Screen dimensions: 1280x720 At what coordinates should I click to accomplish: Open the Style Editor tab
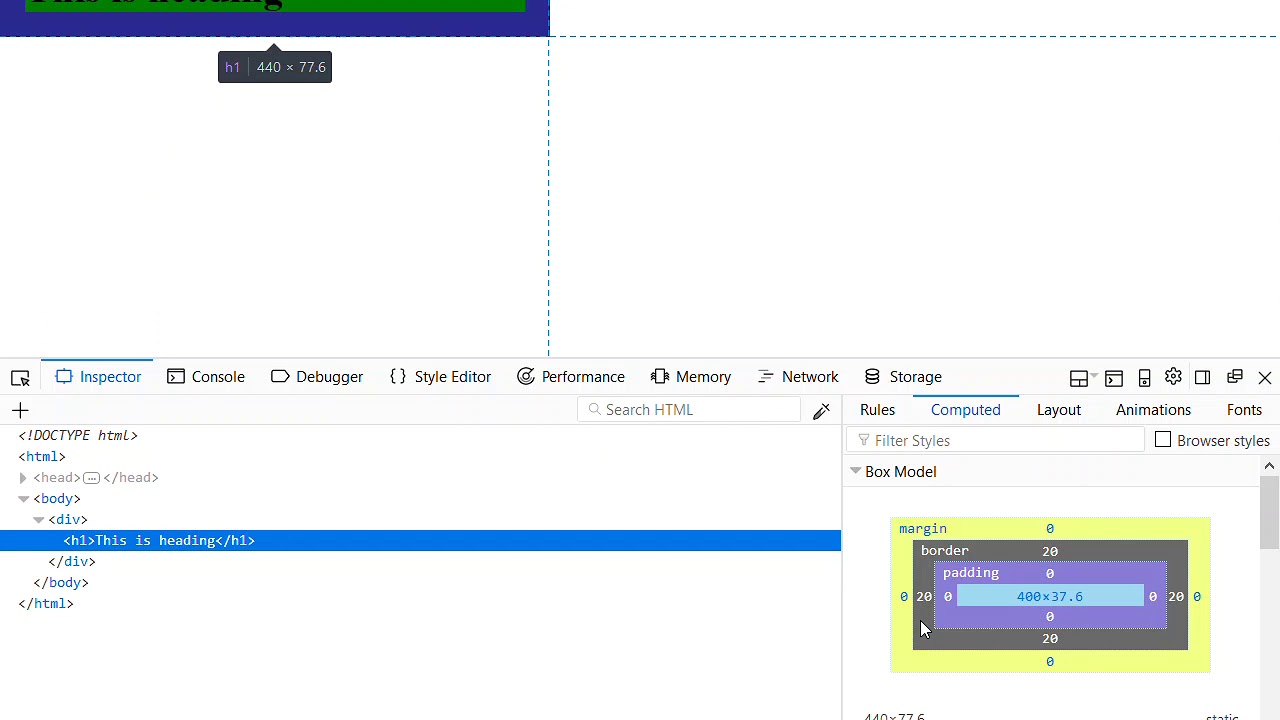[441, 377]
